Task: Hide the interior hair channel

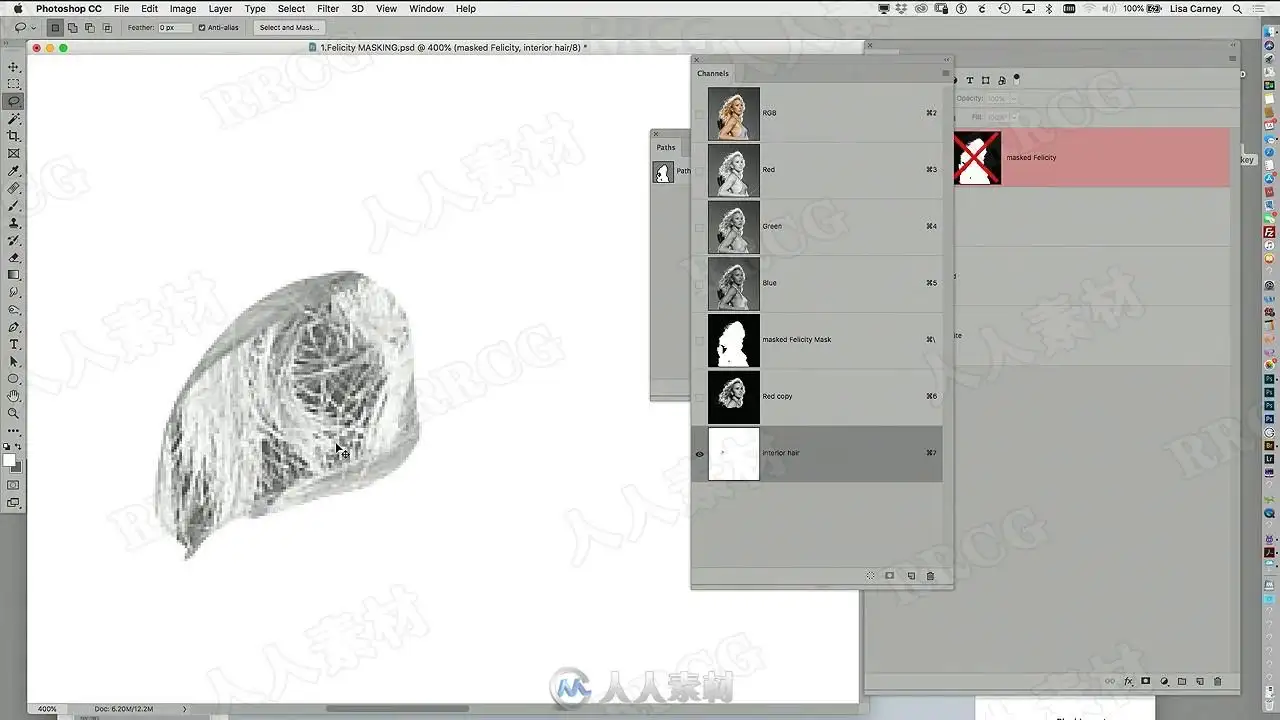Action: coord(699,454)
